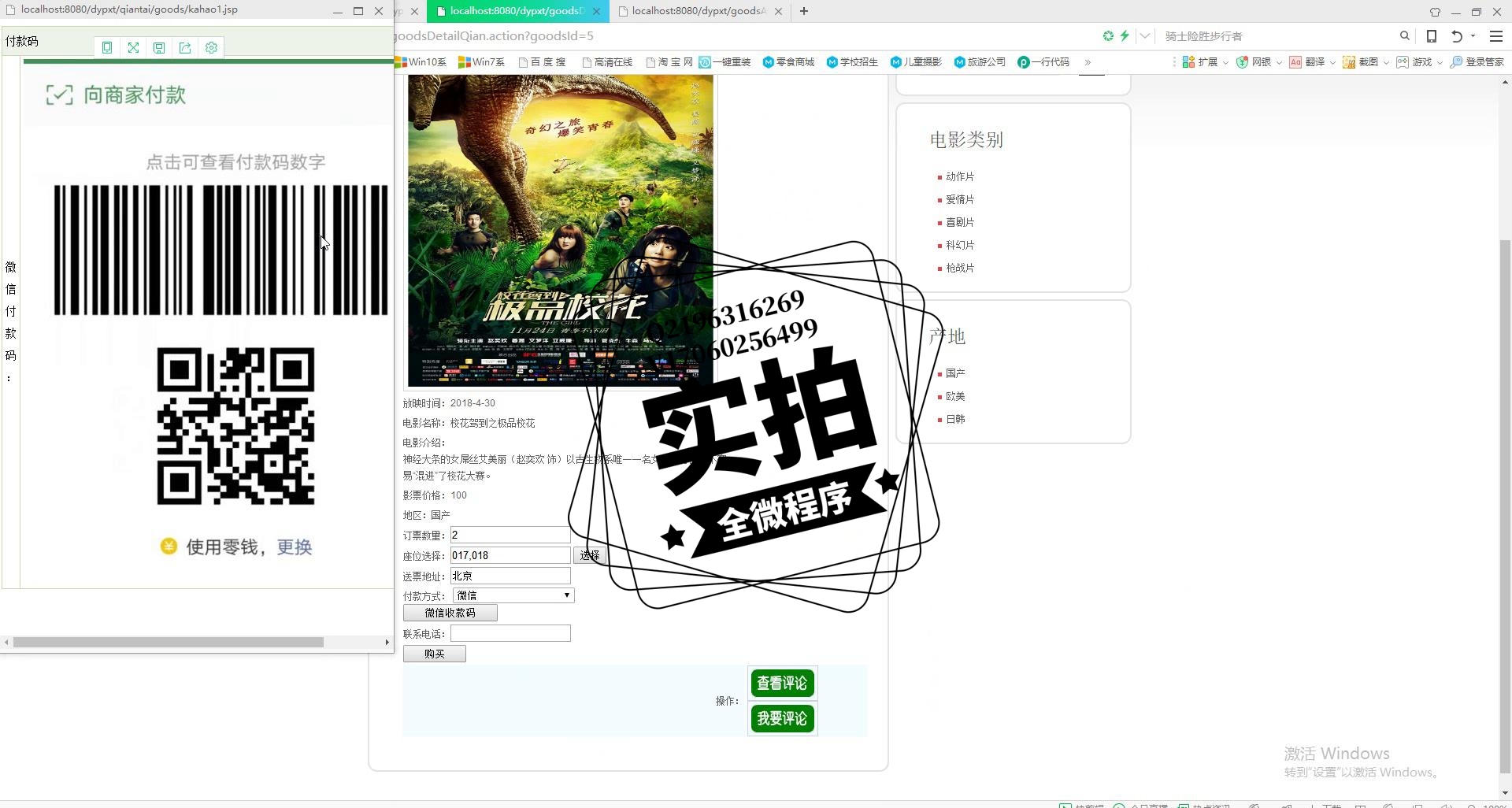Viewport: 1512px width, 808px height.
Task: Close the active goodsDetail tab
Action: tap(596, 11)
